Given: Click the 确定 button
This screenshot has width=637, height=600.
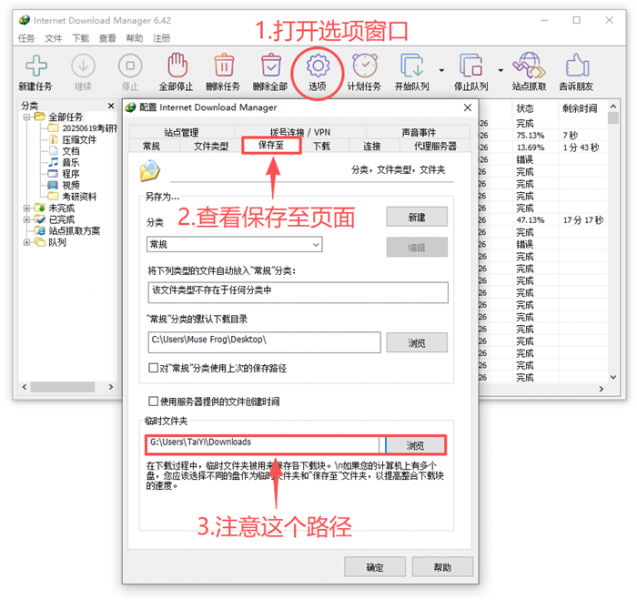Looking at the screenshot, I should 375,567.
